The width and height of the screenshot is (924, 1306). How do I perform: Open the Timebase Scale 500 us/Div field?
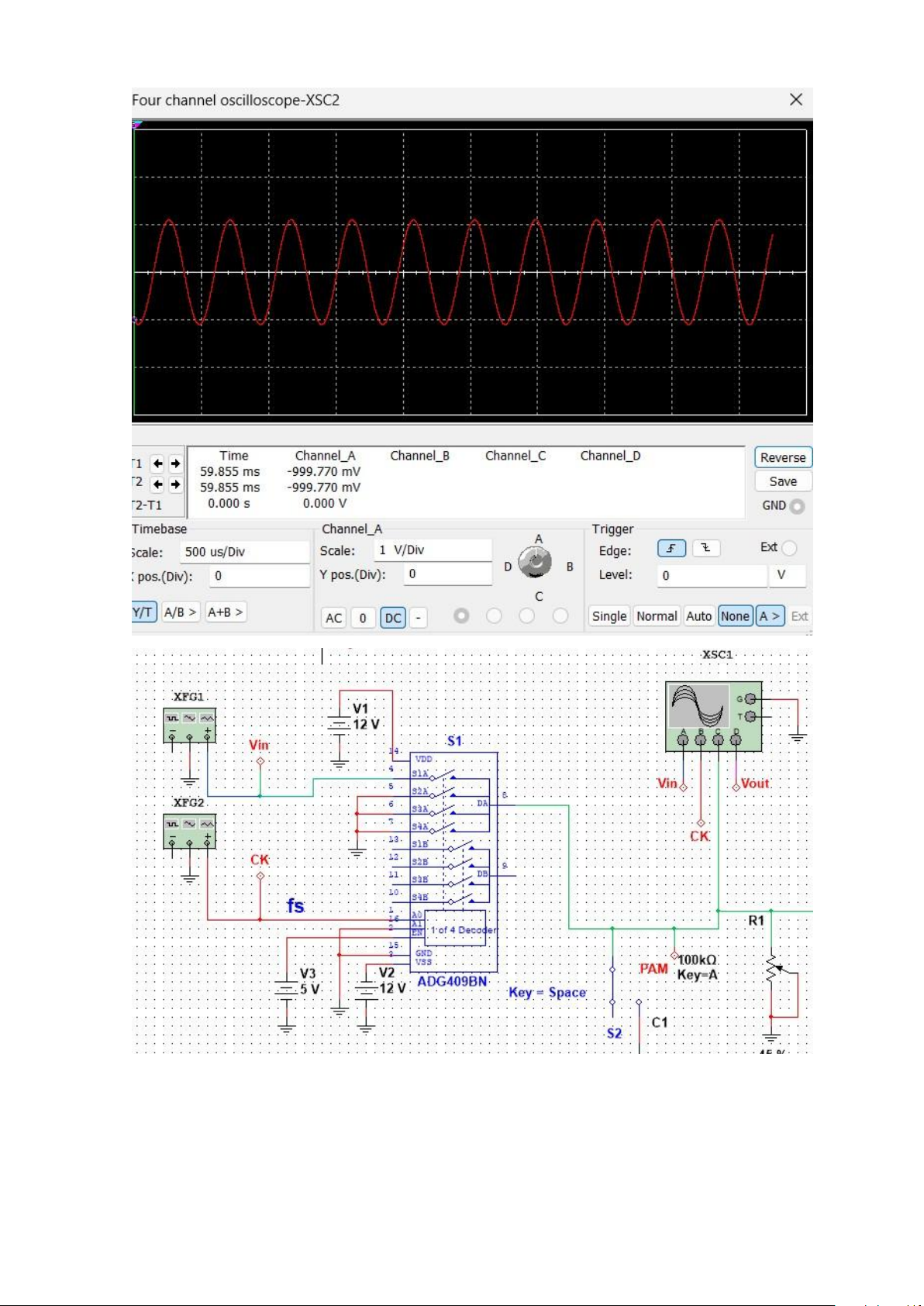244,552
